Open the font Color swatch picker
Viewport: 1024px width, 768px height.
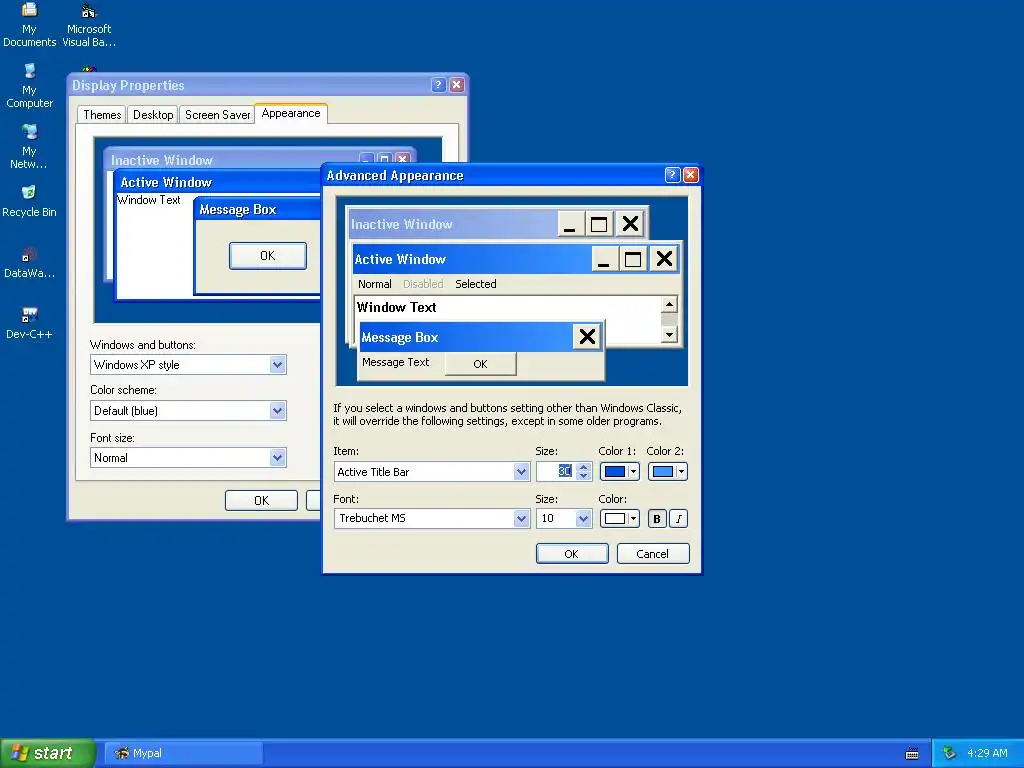click(x=620, y=519)
